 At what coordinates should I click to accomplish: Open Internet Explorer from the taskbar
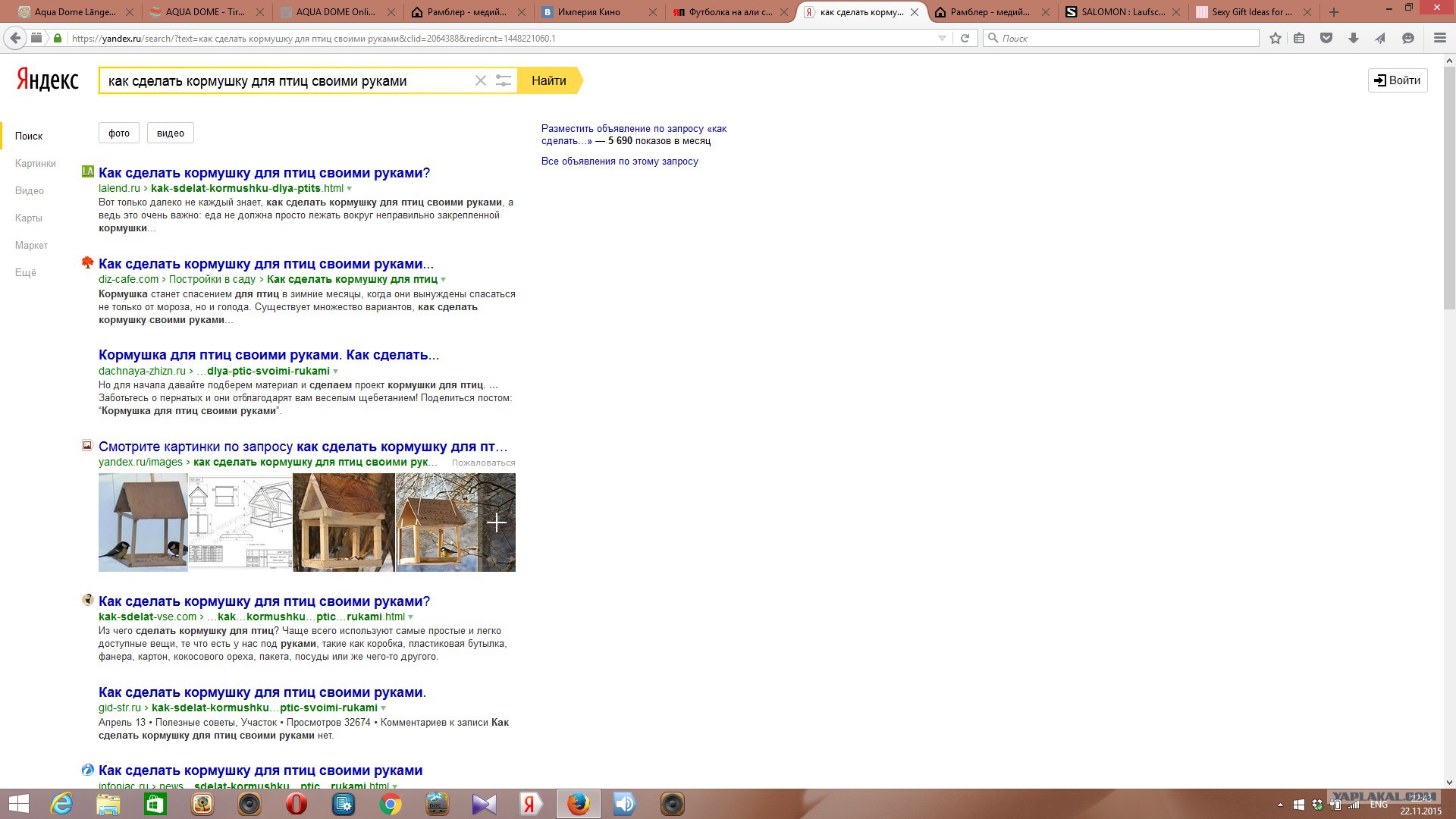(61, 804)
